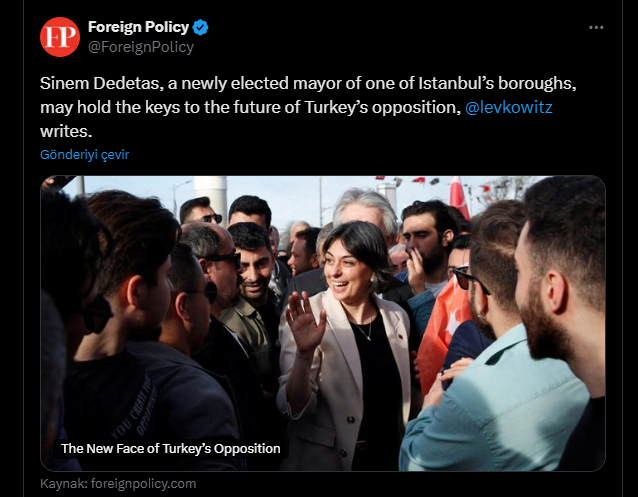Open the Foreign Policy display name

pyautogui.click(x=138, y=27)
